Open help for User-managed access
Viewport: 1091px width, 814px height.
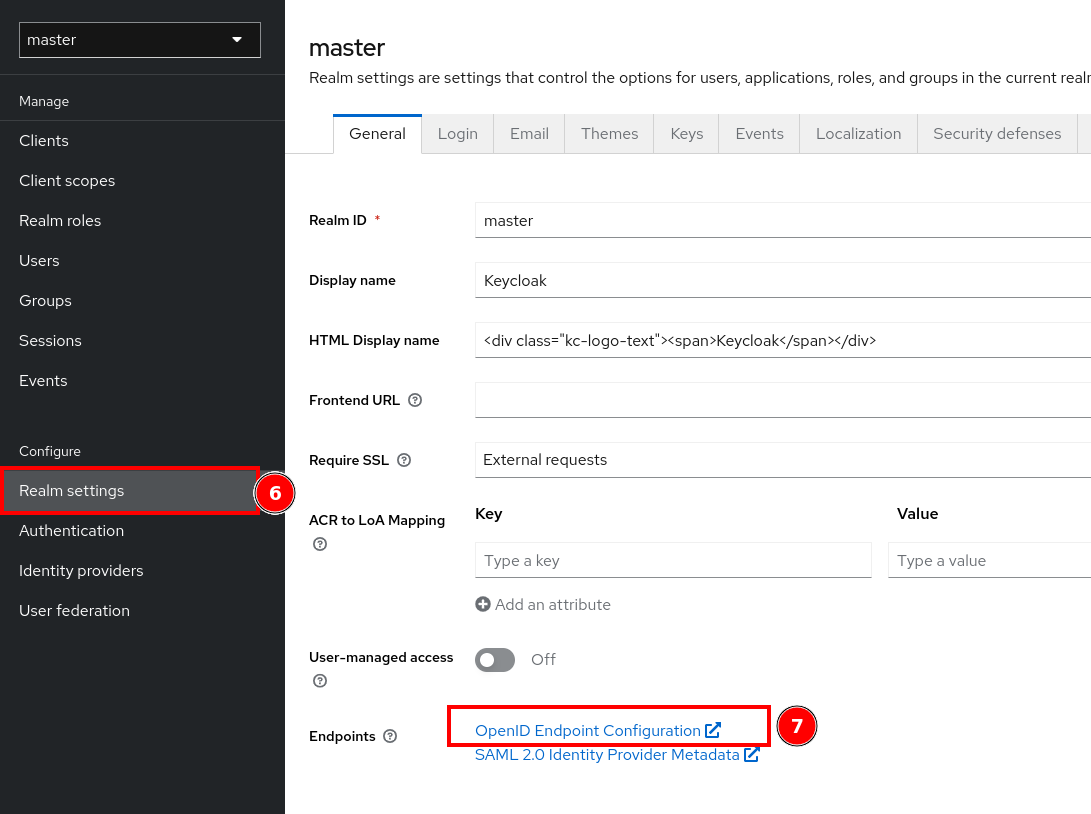(x=319, y=681)
